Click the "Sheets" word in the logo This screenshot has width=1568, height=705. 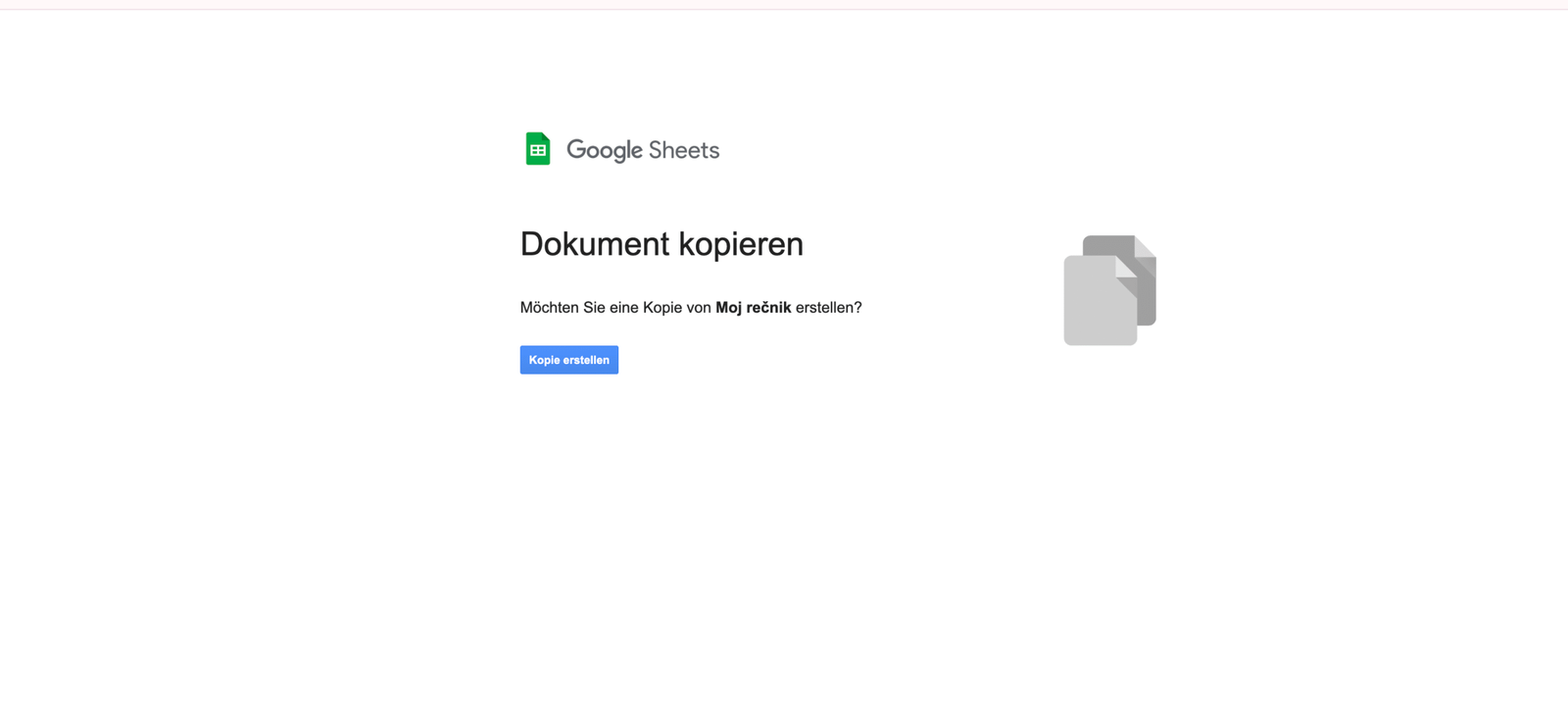pyautogui.click(x=683, y=150)
